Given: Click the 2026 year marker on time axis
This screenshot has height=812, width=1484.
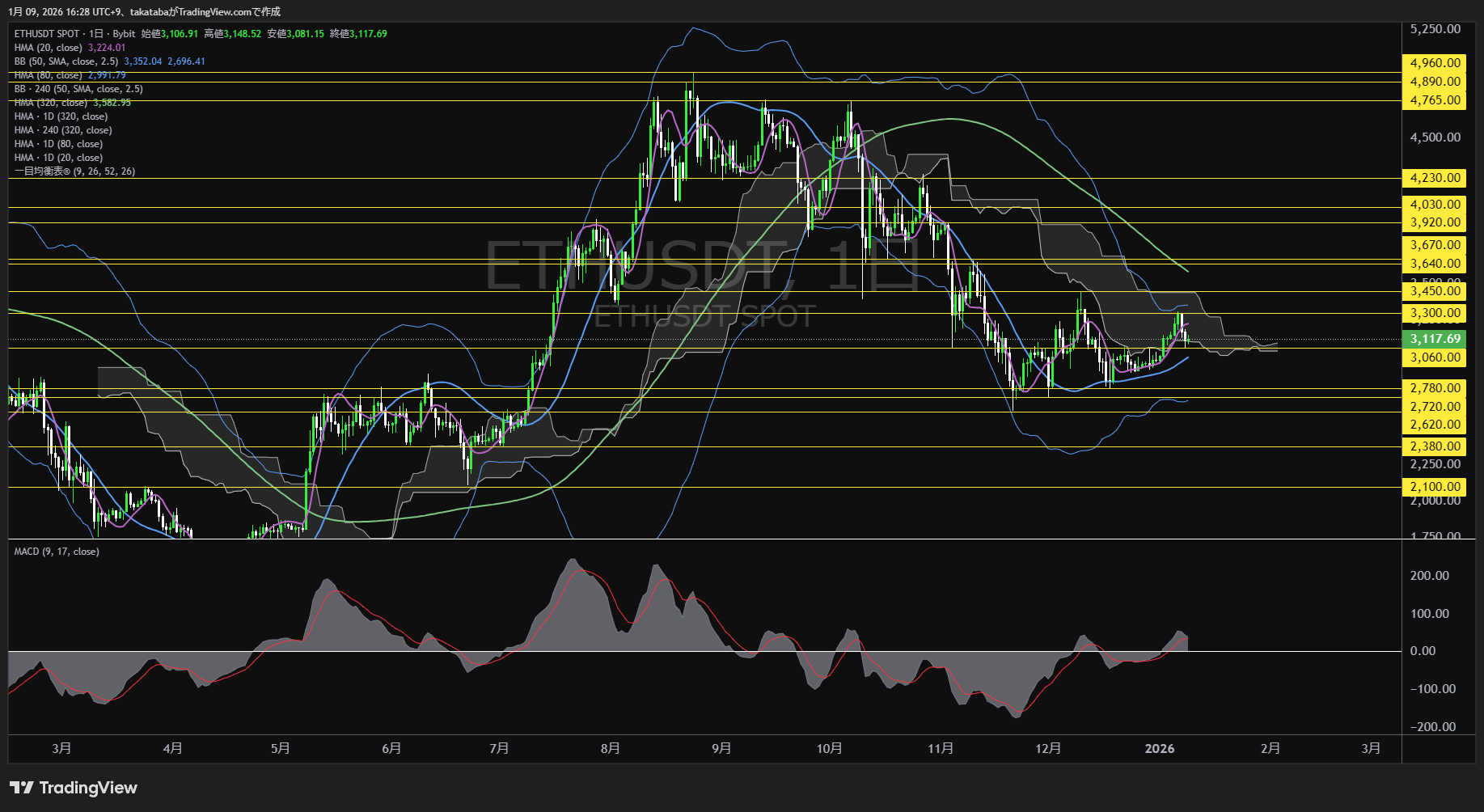Looking at the screenshot, I should [1159, 749].
